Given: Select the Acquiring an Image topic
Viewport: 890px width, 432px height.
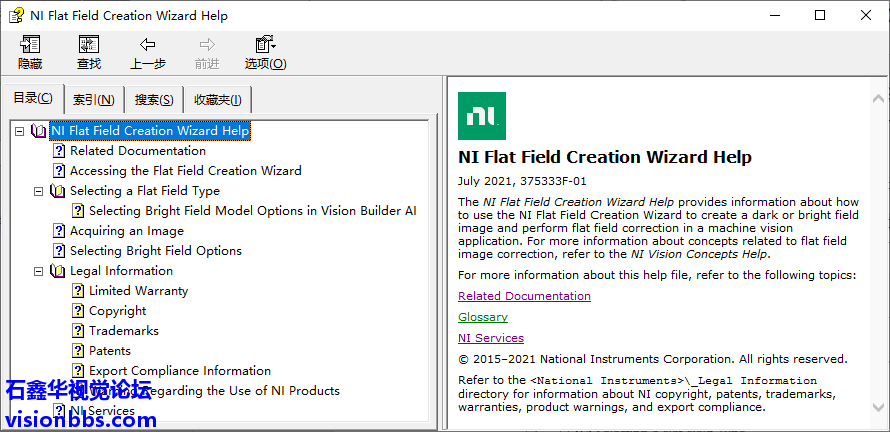Looking at the screenshot, I should [127, 231].
